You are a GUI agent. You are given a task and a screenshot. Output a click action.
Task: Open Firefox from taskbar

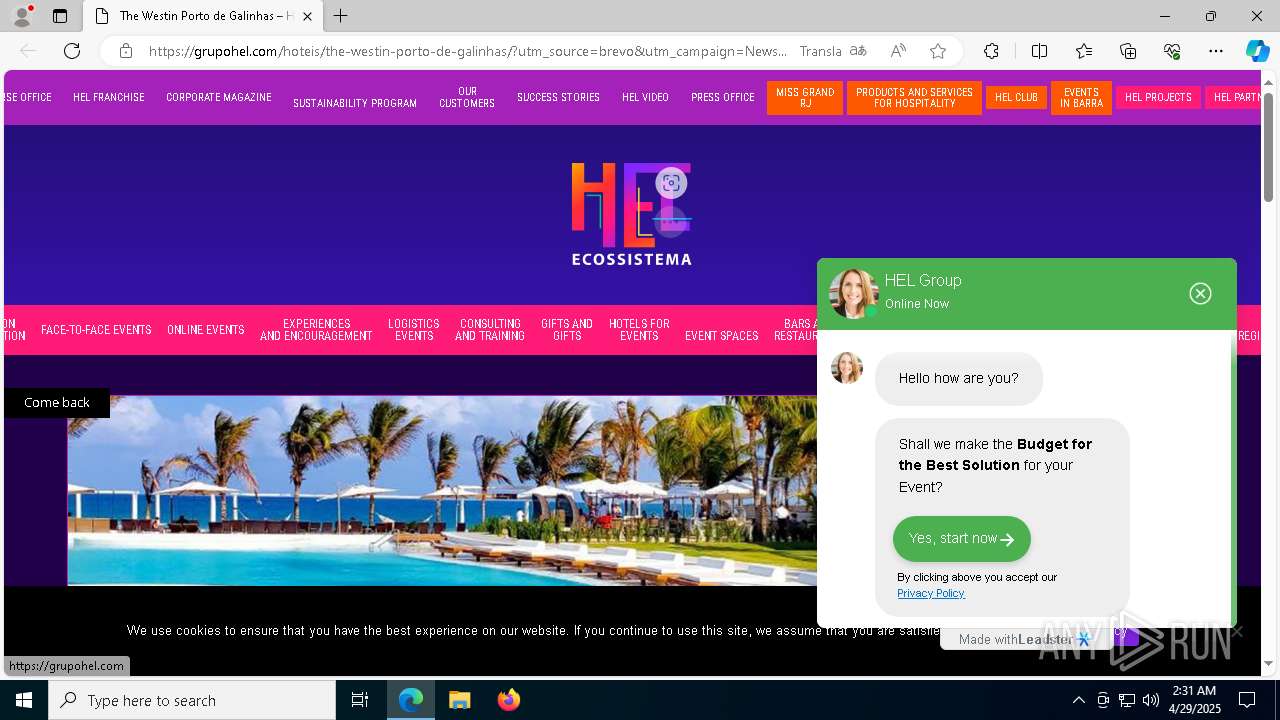[x=508, y=700]
